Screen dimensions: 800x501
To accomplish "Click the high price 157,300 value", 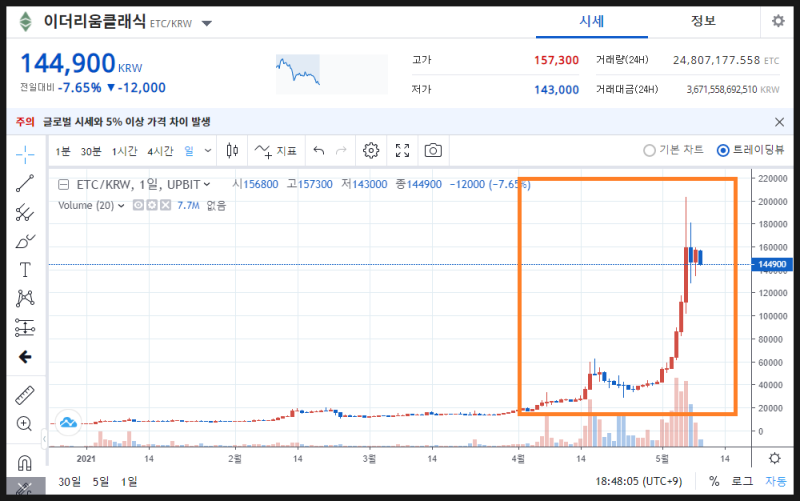I will 556,60.
